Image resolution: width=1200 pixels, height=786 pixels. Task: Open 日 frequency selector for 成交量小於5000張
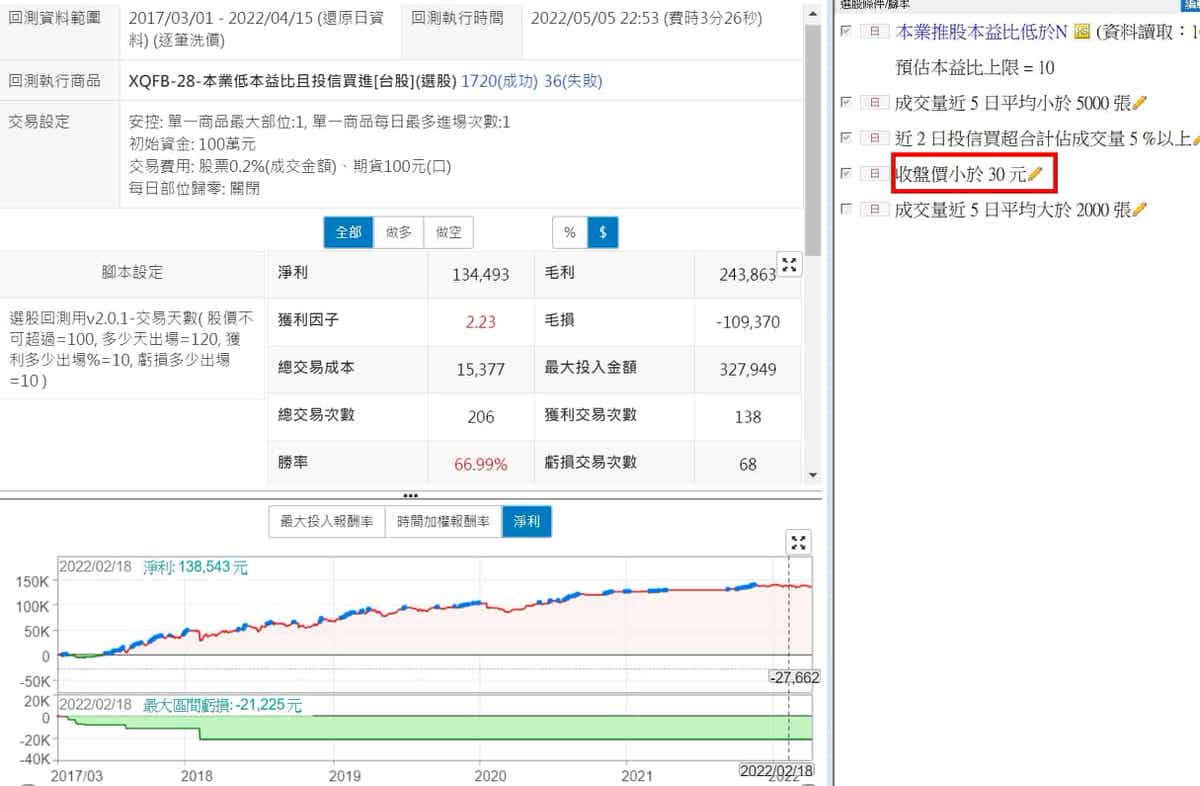[x=875, y=103]
